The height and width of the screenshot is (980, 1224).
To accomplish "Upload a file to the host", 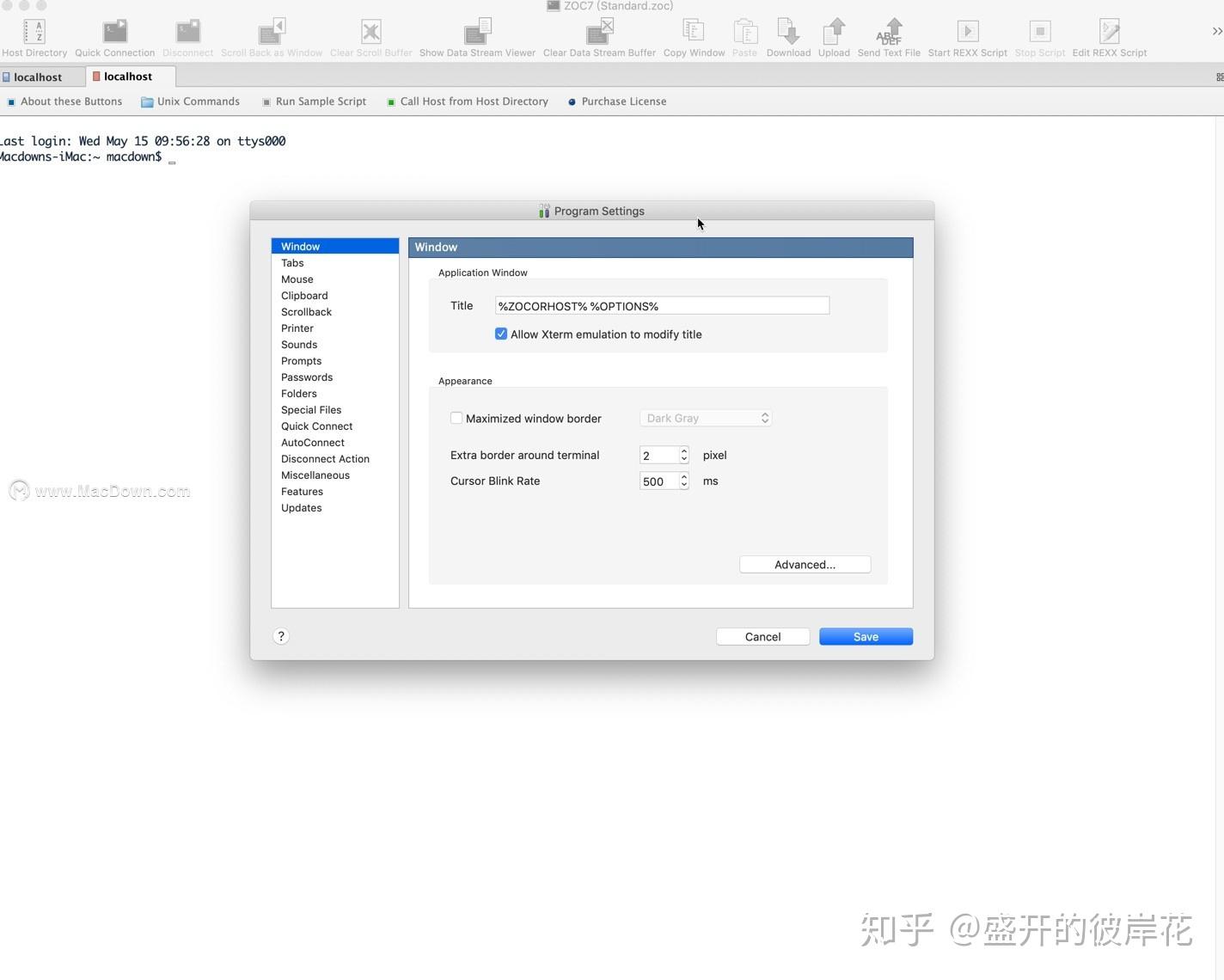I will [833, 30].
